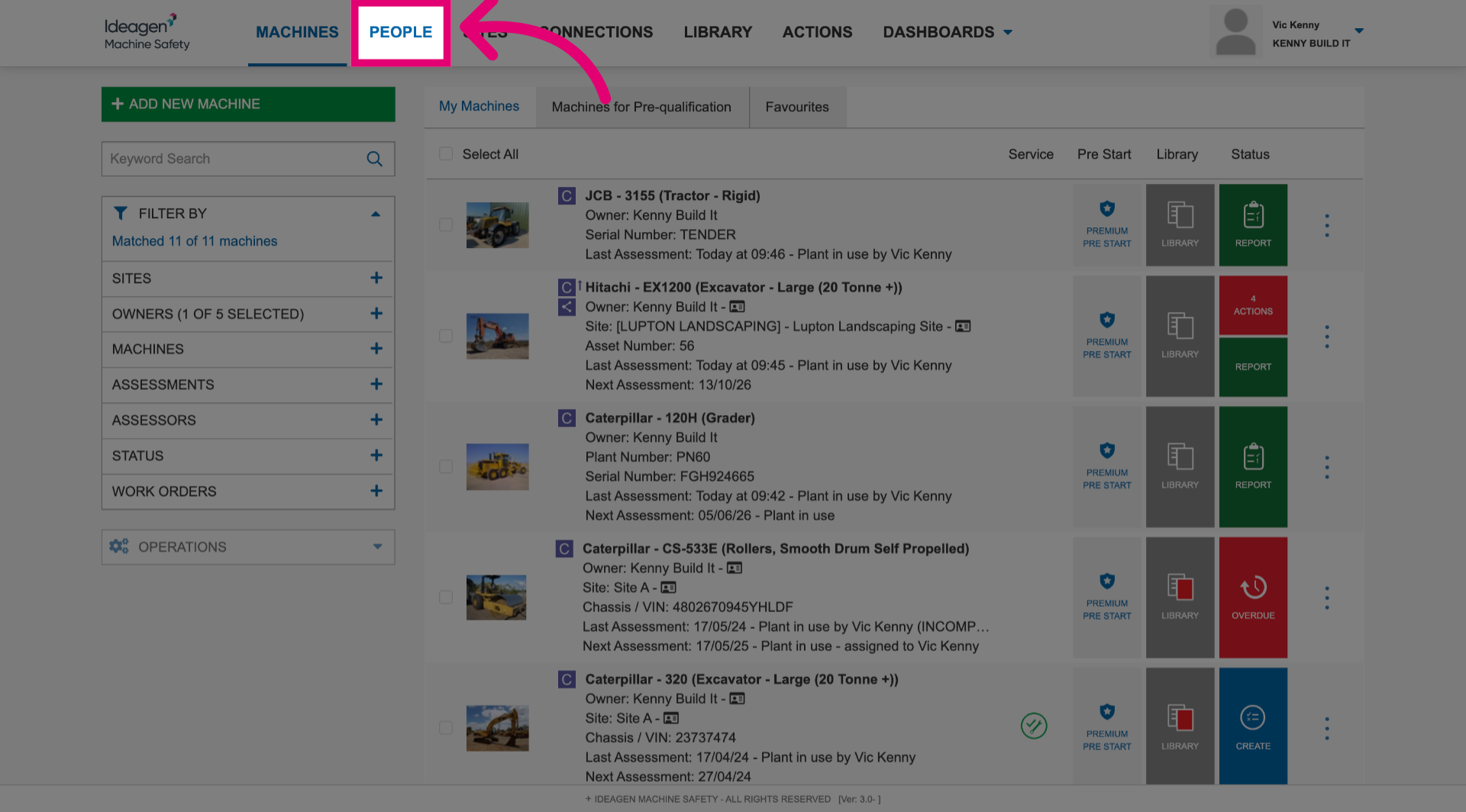This screenshot has width=1466, height=812.
Task: Expand the ASSESSORS filter
Action: coord(247,420)
